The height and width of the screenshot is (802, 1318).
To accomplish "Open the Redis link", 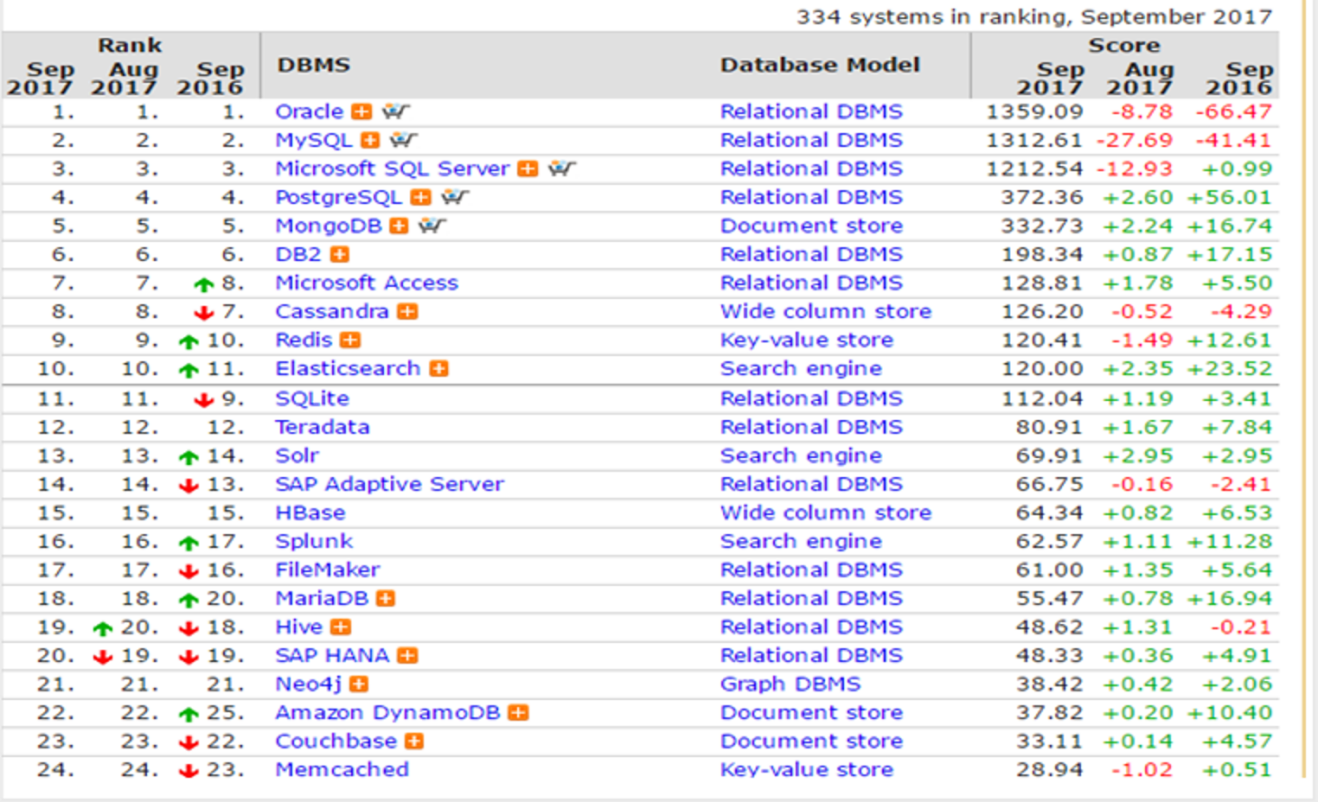I will point(304,340).
